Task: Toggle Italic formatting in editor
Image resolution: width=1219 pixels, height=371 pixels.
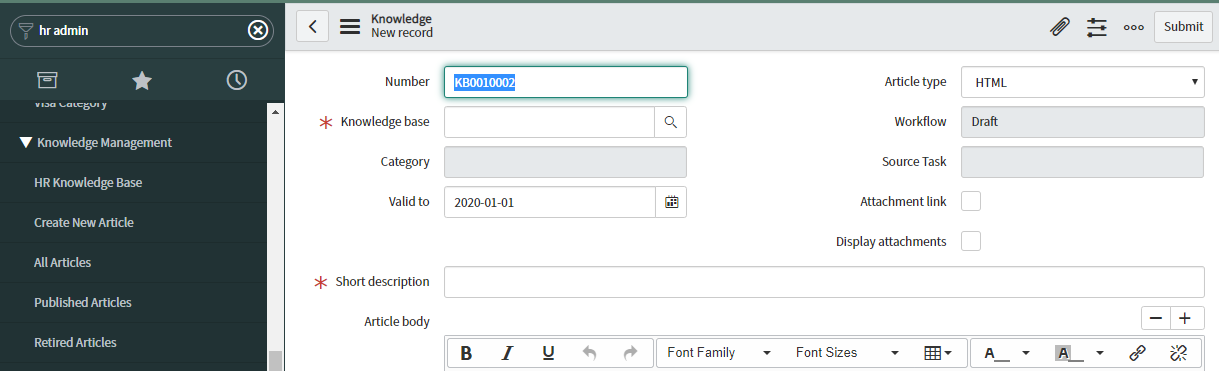Action: [x=507, y=353]
